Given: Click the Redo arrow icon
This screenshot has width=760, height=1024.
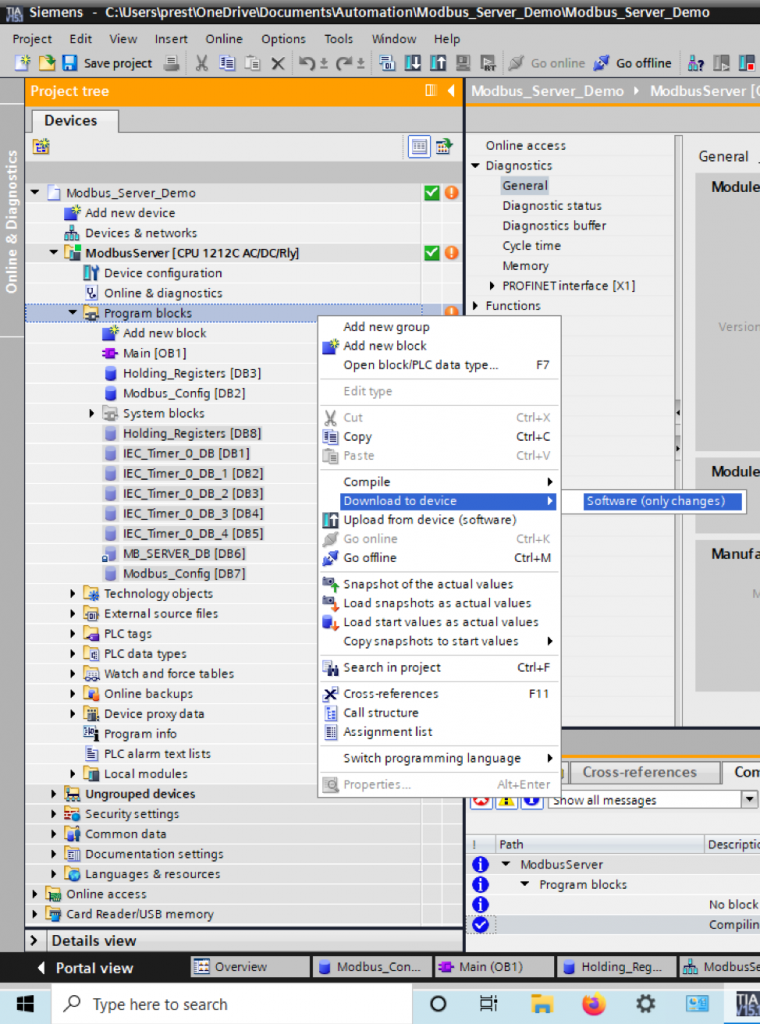Looking at the screenshot, I should [344, 63].
